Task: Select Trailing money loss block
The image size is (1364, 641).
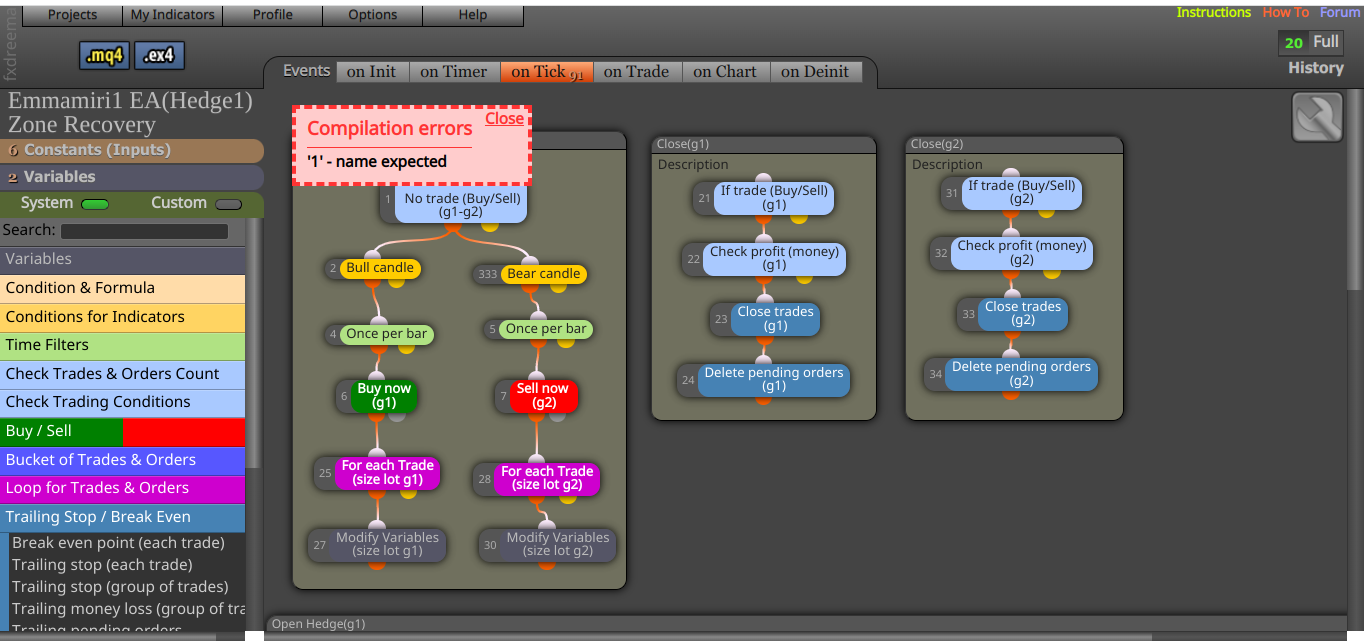Action: pos(127,609)
